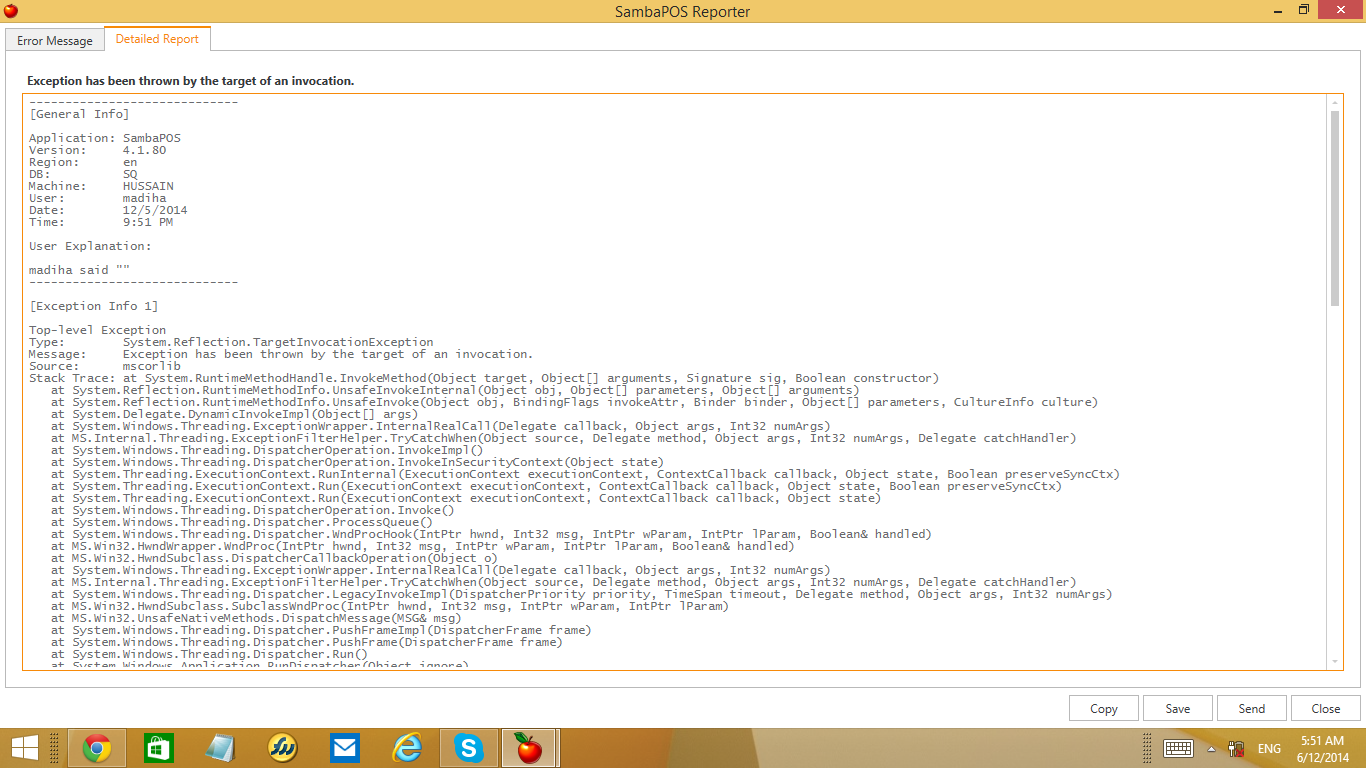Viewport: 1366px width, 768px height.
Task: Click the 'DB: SQ' line
Action: click(83, 174)
